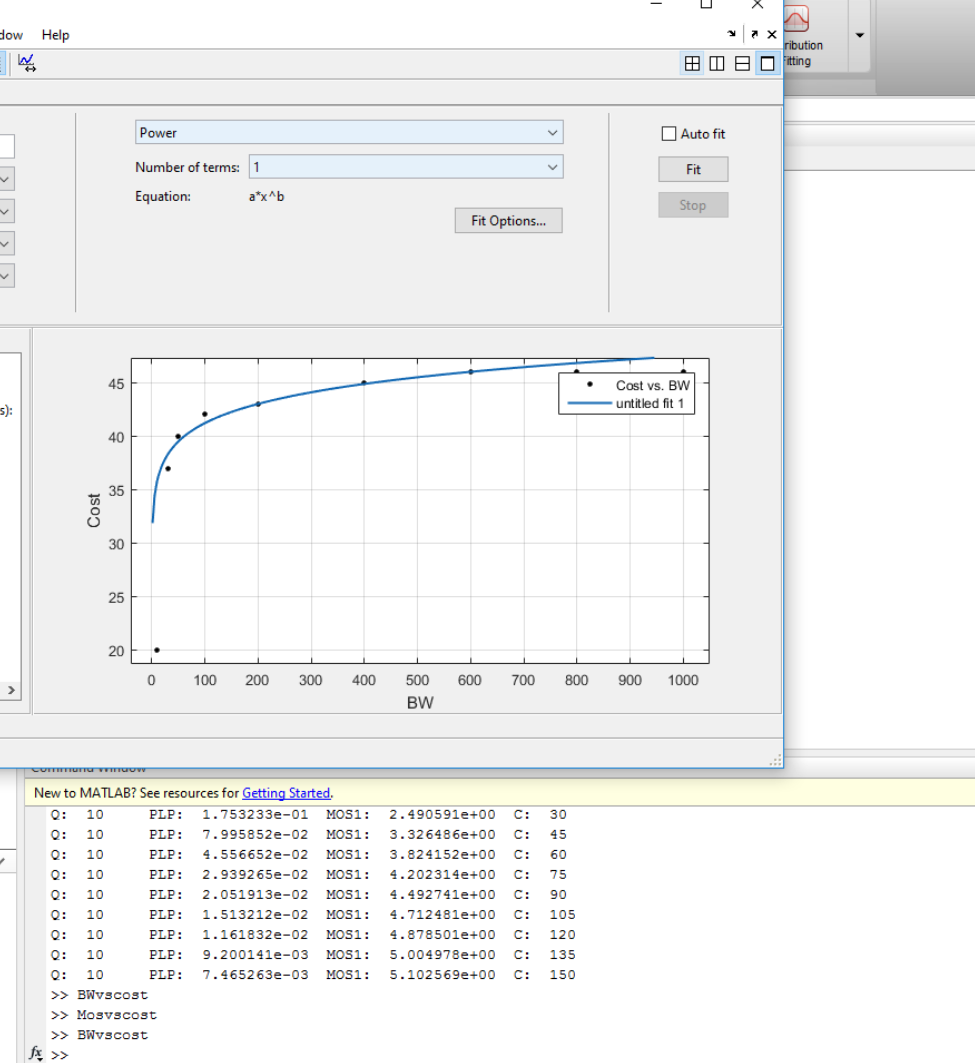Follow the Getting Started link
975x1063 pixels.
(286, 793)
